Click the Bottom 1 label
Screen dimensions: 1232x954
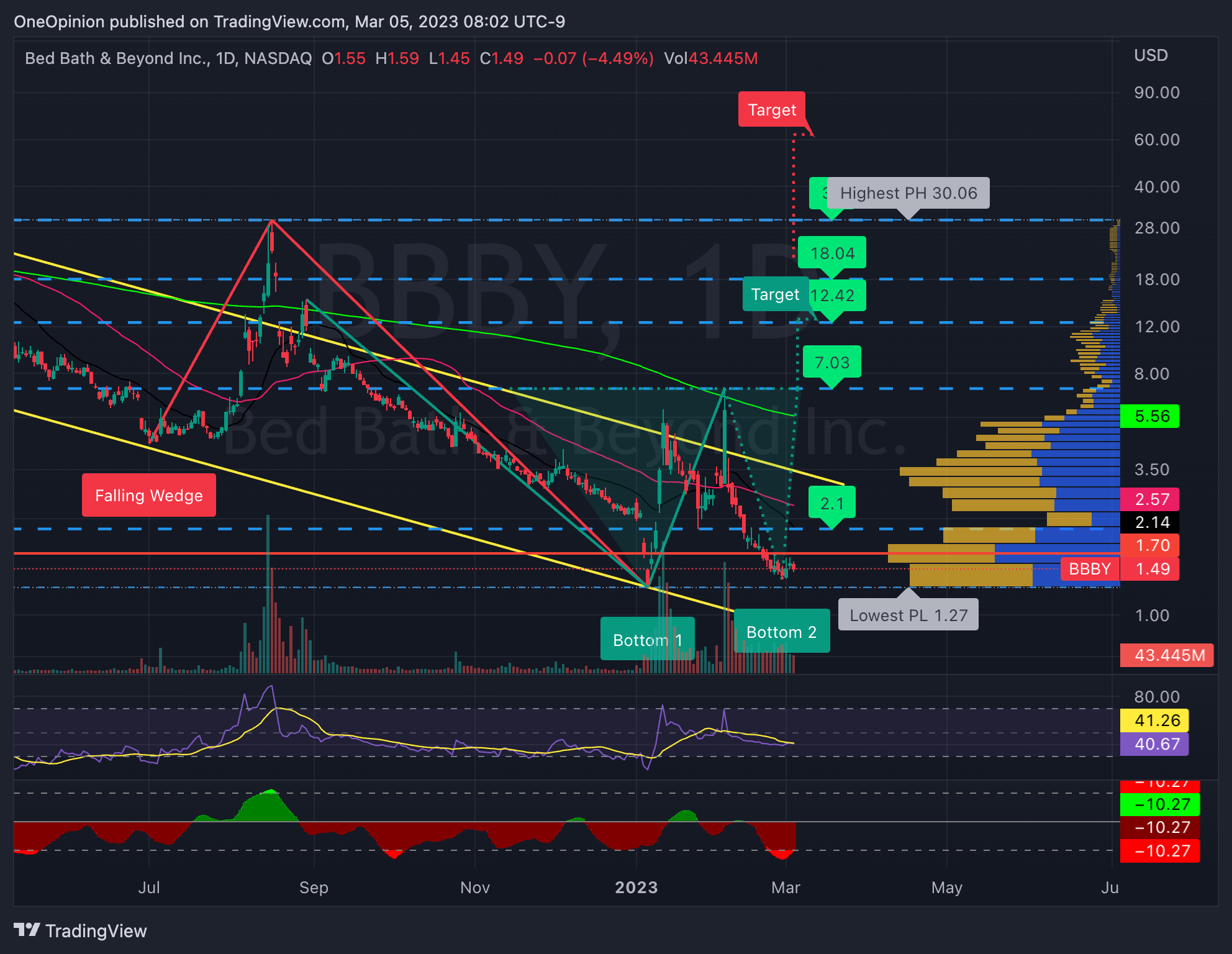648,639
